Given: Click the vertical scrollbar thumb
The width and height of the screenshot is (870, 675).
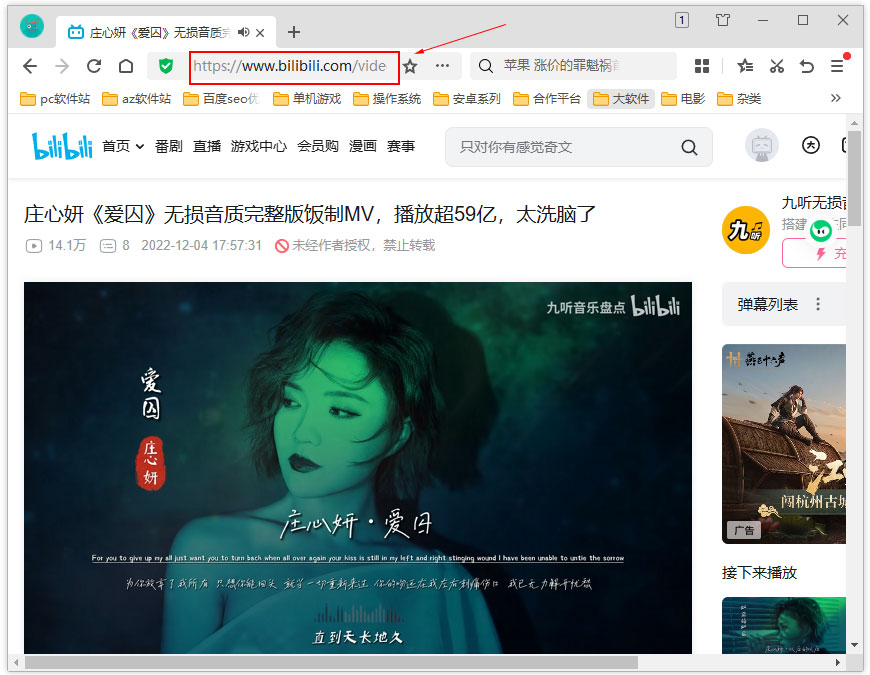Looking at the screenshot, I should click(x=854, y=178).
